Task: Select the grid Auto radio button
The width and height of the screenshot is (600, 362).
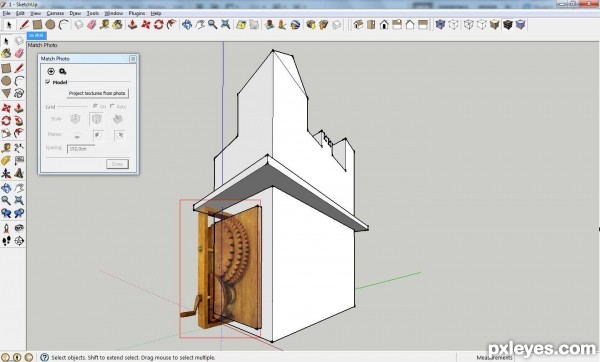Action: 112,106
